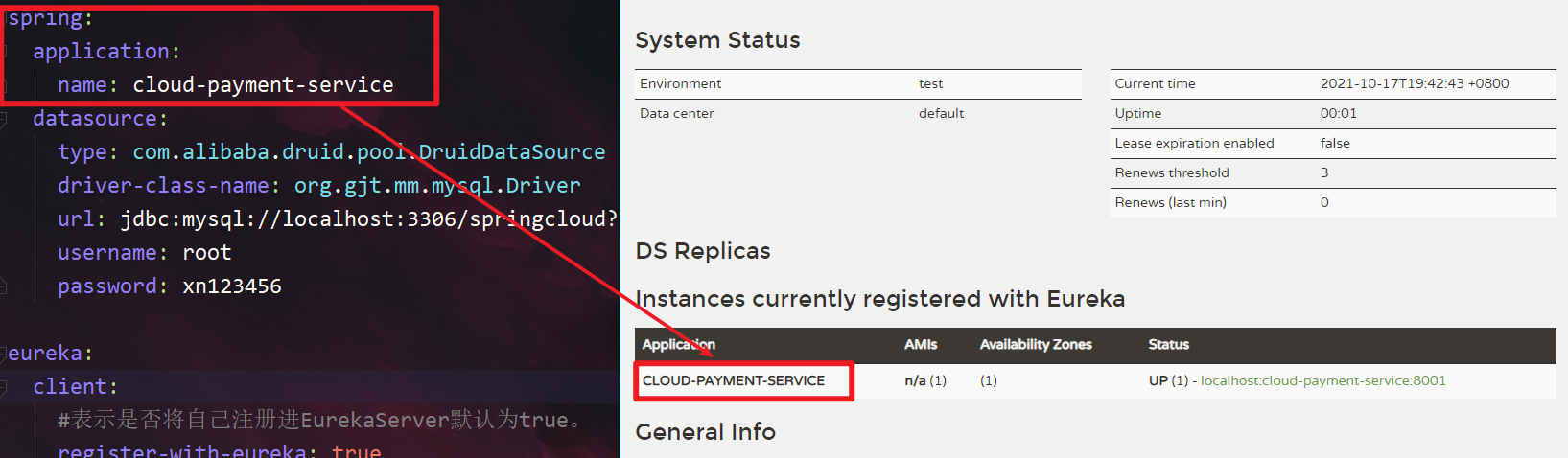This screenshot has height=458, width=1568.
Task: Click the Application column header
Action: tap(678, 345)
